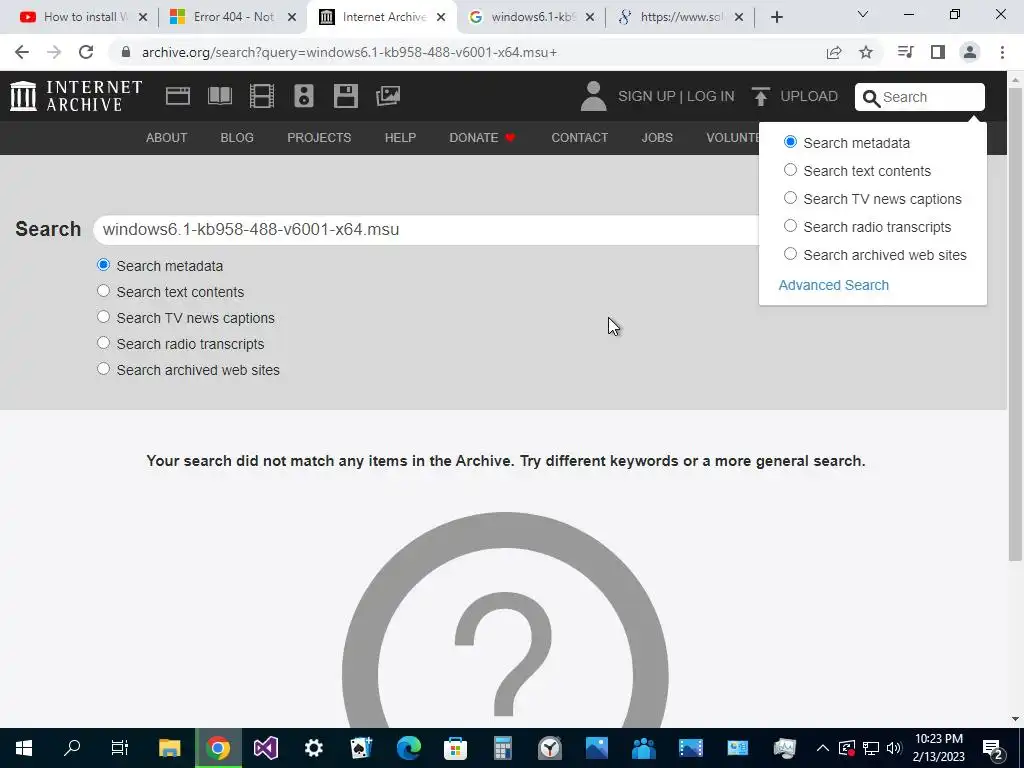Screen dimensions: 1024x768
Task: Open the ABOUT menu item
Action: click(167, 138)
